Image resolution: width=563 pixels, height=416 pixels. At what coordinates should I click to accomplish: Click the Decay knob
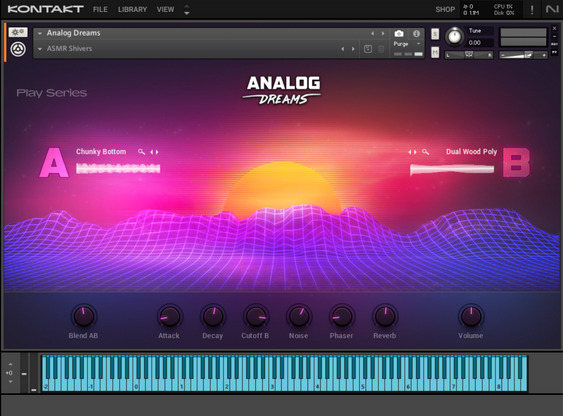pyautogui.click(x=213, y=316)
